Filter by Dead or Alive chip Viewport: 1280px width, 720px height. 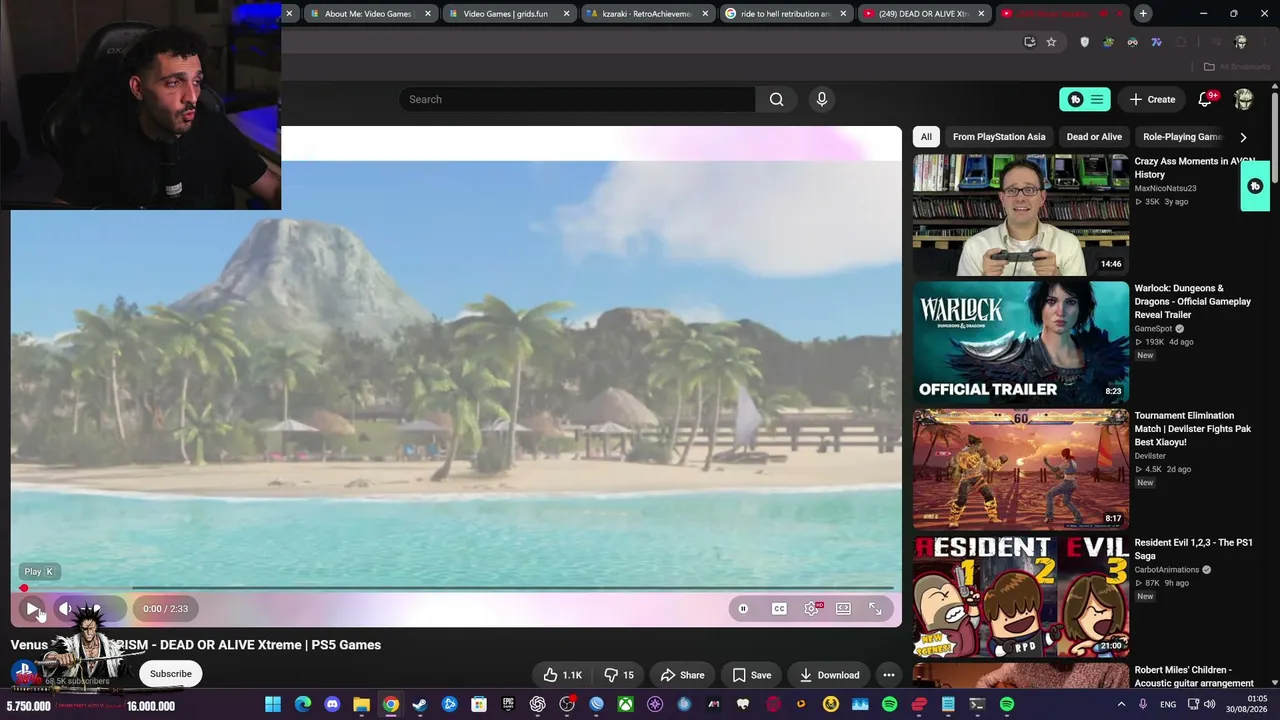point(1094,137)
